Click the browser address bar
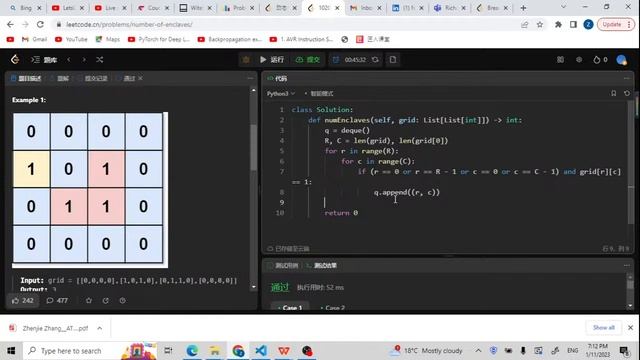This screenshot has height=360, width=640. click(x=286, y=25)
